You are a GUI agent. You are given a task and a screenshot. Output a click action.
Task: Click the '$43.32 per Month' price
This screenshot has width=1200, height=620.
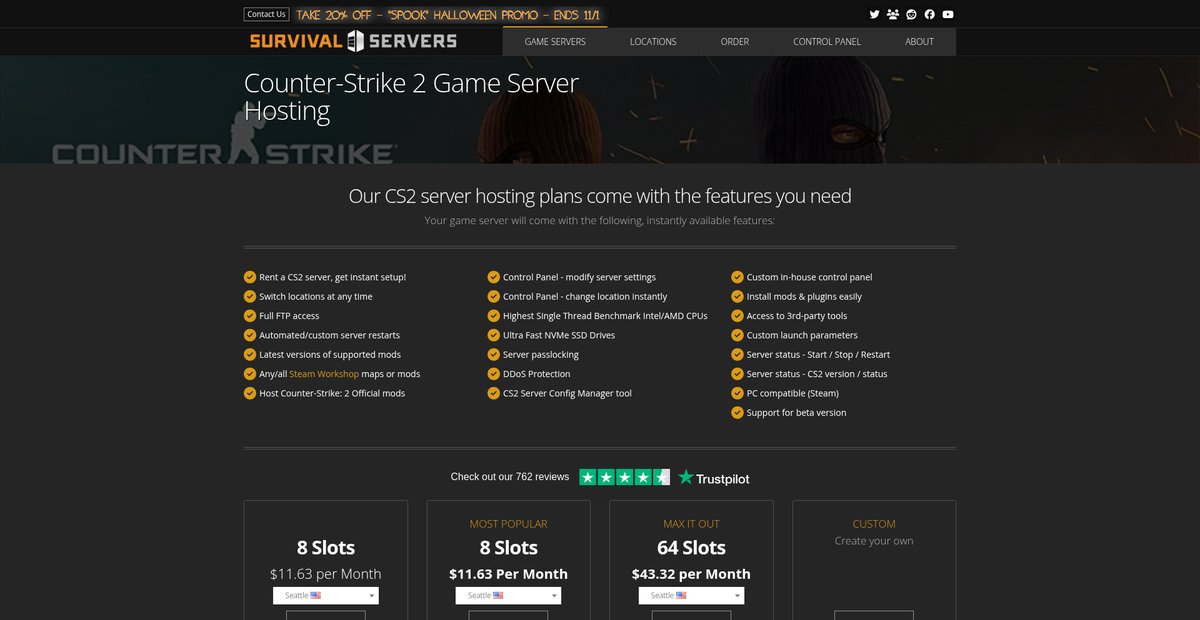(691, 574)
